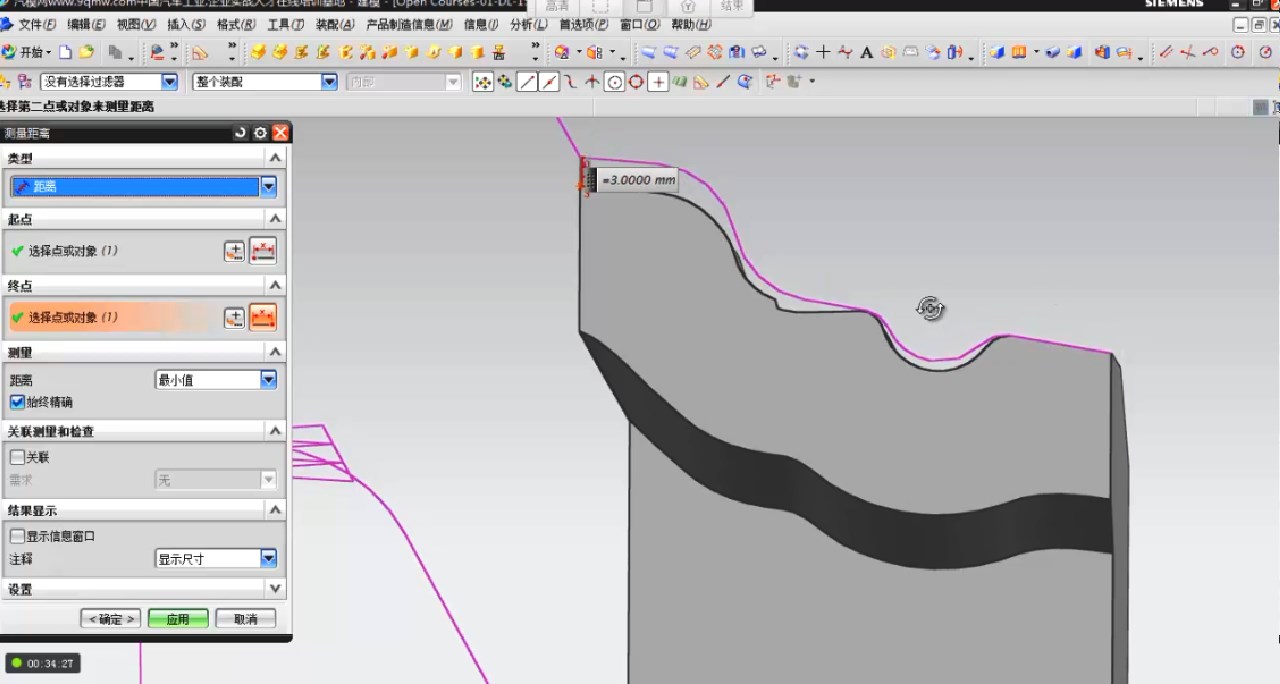Click the plus crosshair icon in main toolbar
Viewport: 1280px width, 684px height.
pyautogui.click(x=823, y=52)
